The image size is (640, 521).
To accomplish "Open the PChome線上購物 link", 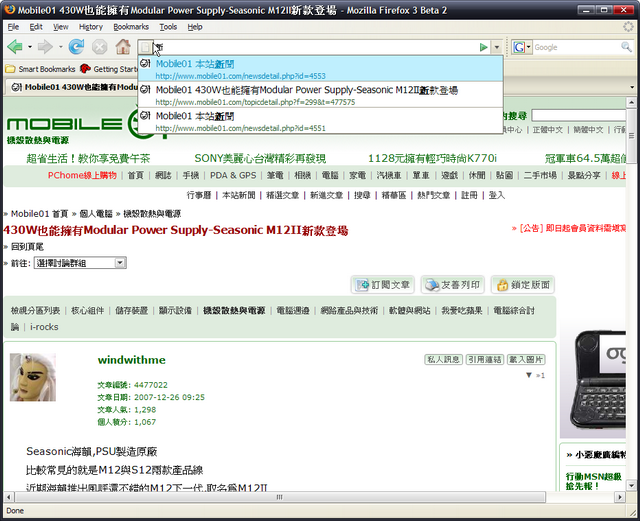I will point(82,176).
